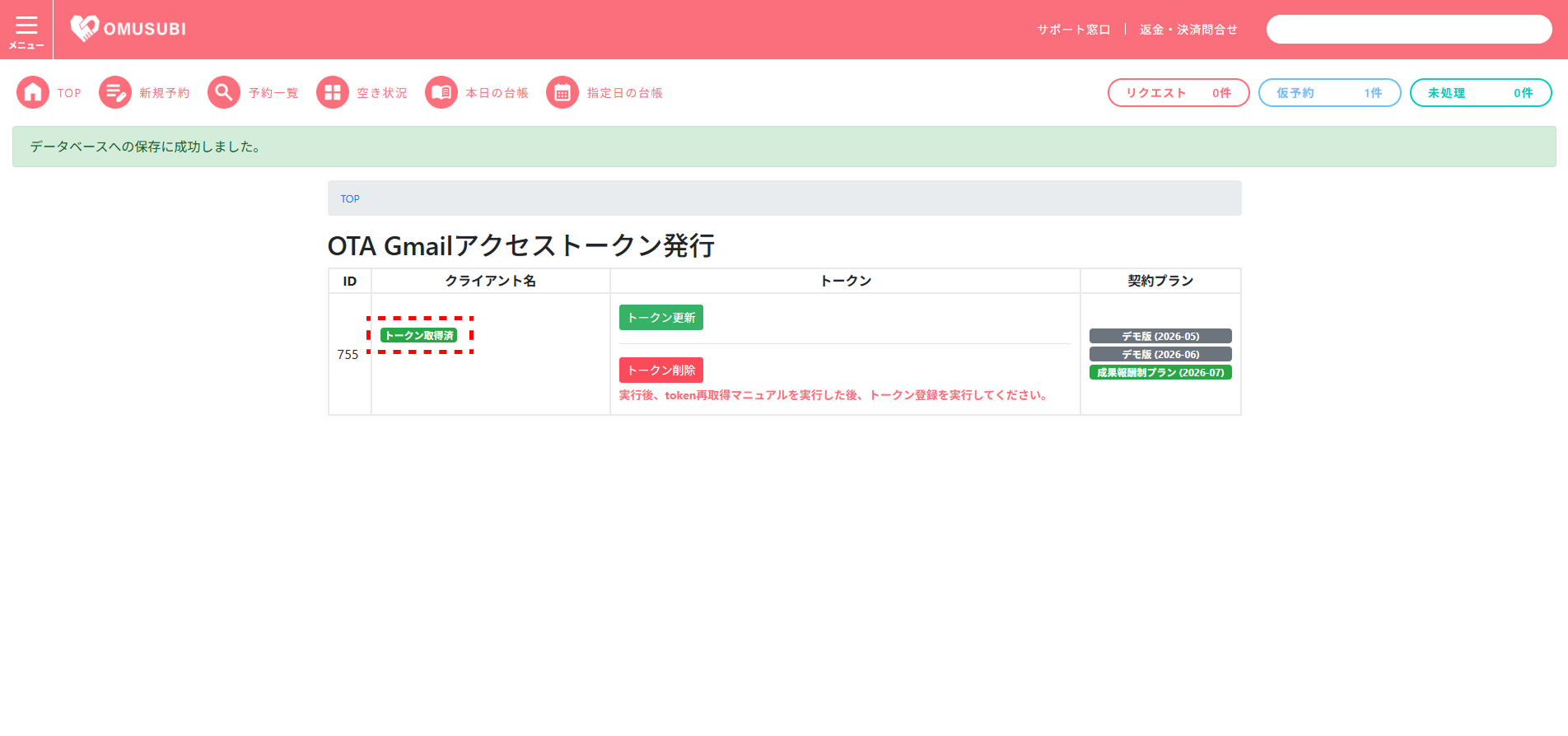Click the トークン column header
Image resolution: width=1568 pixels, height=736 pixels.
(x=846, y=281)
